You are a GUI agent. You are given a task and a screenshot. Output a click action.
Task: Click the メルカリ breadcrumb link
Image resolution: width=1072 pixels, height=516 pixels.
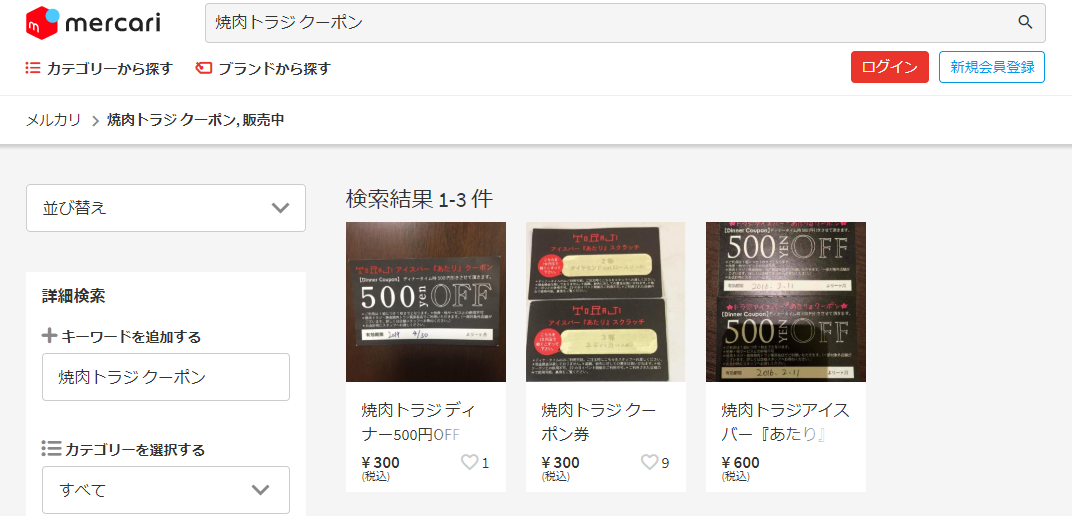pos(53,121)
